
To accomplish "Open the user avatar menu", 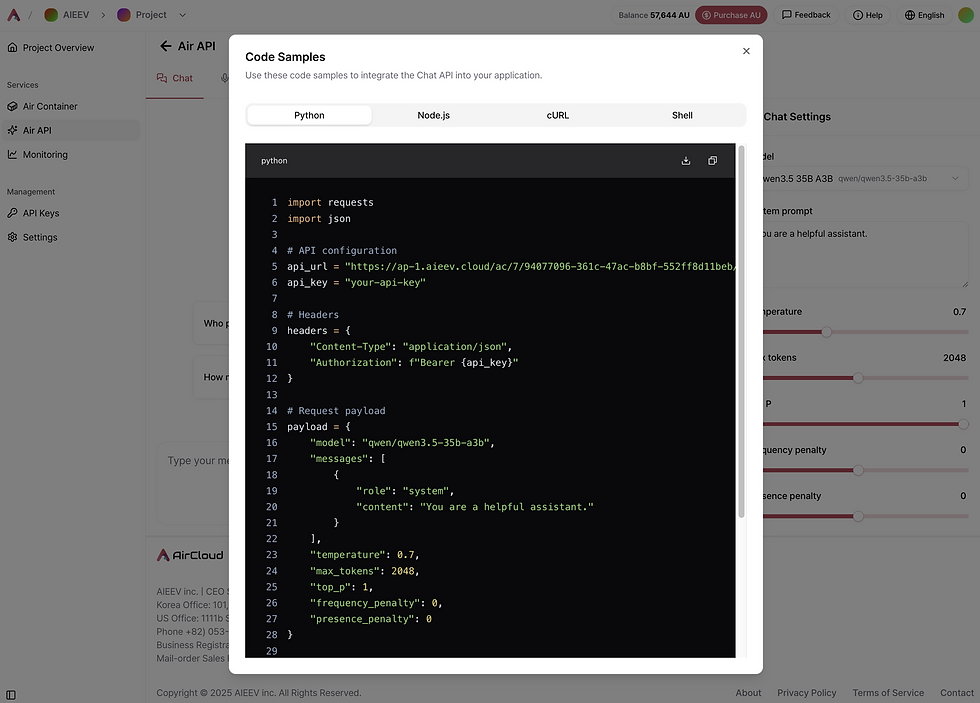I will (x=966, y=15).
